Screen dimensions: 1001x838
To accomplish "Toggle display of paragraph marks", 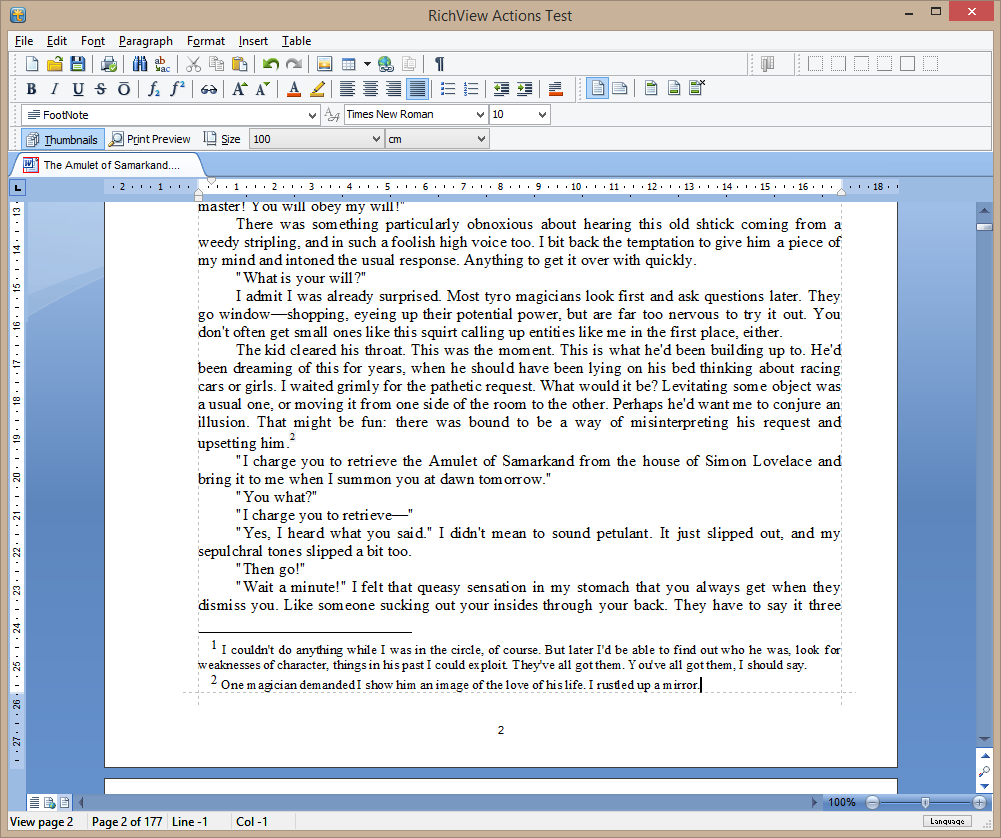I will coord(439,64).
